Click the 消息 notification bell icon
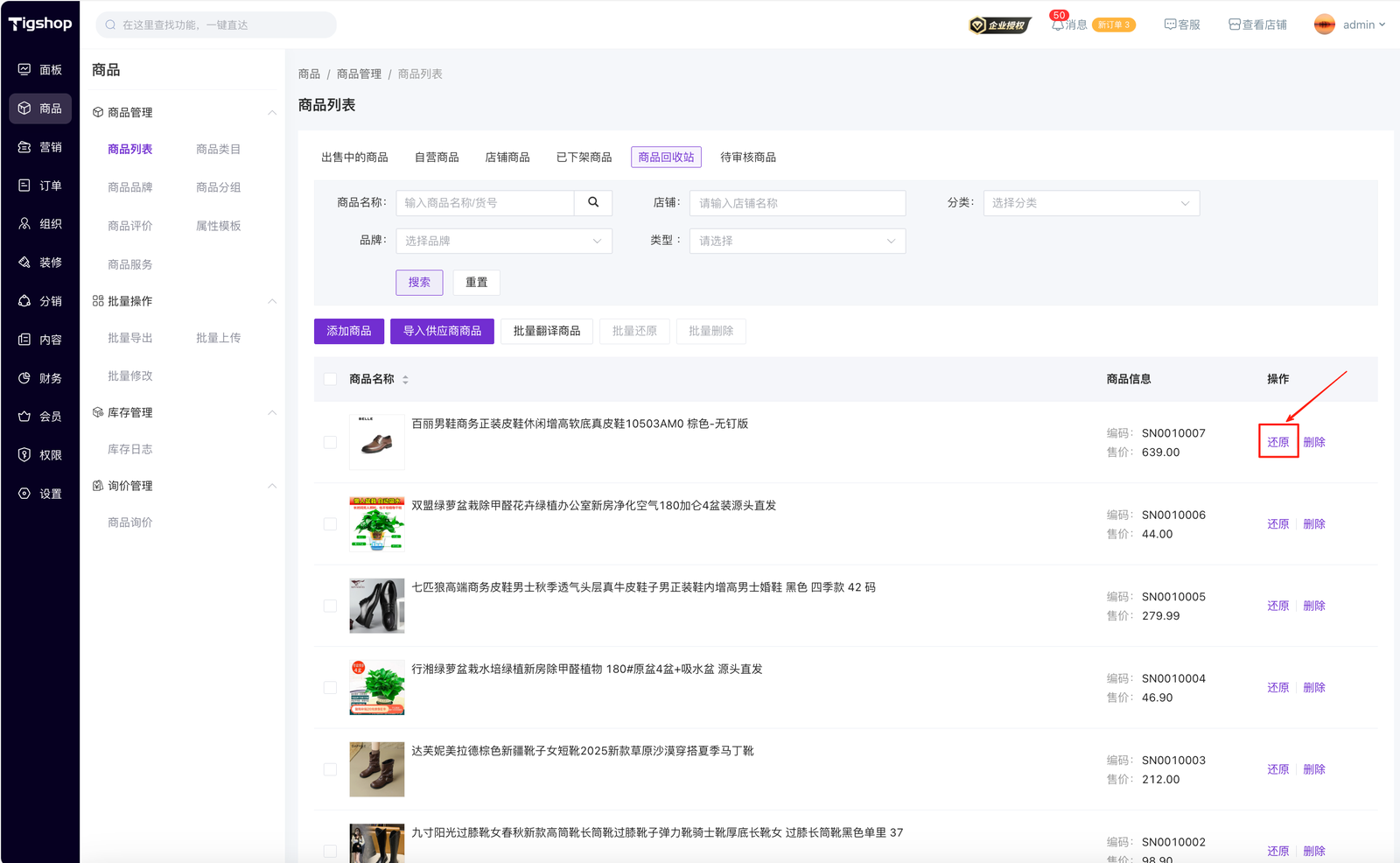The image size is (1400, 863). pos(1058,25)
